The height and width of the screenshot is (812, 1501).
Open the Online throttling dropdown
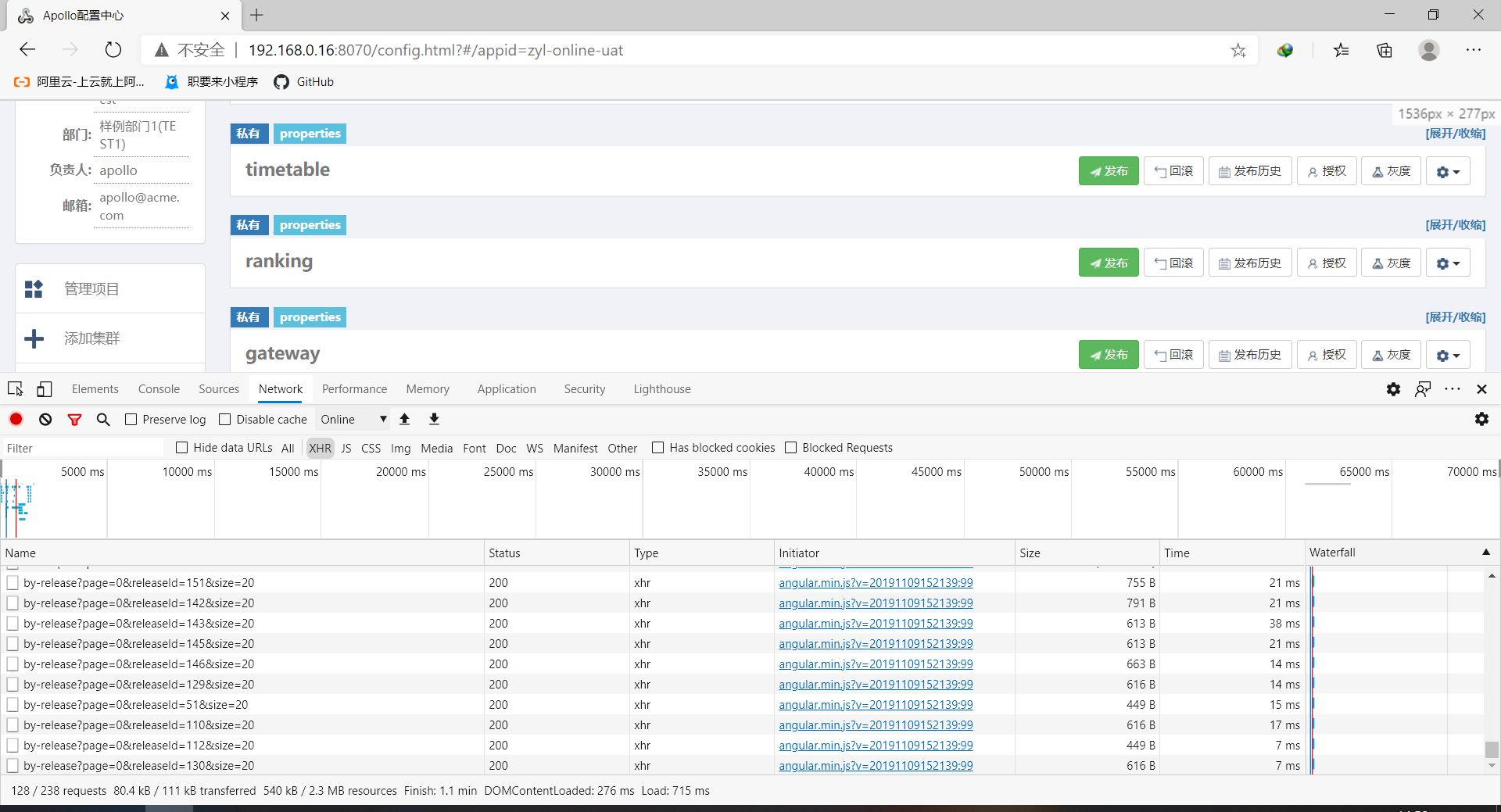coord(353,420)
